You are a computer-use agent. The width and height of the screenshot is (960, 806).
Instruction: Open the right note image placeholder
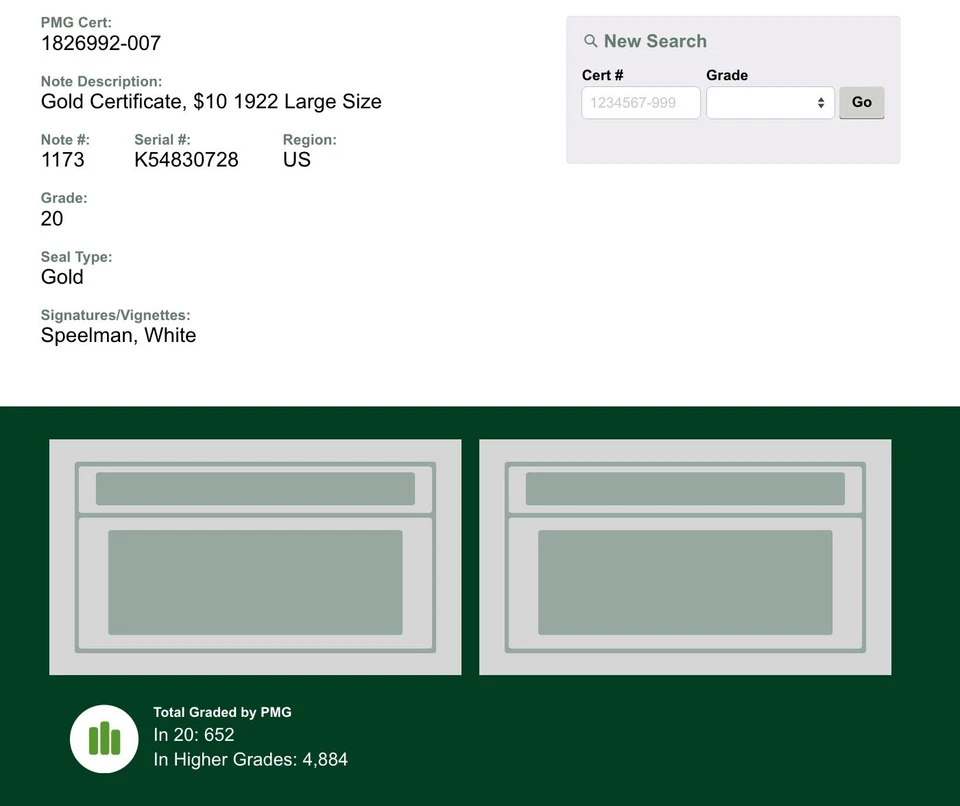[x=685, y=557]
